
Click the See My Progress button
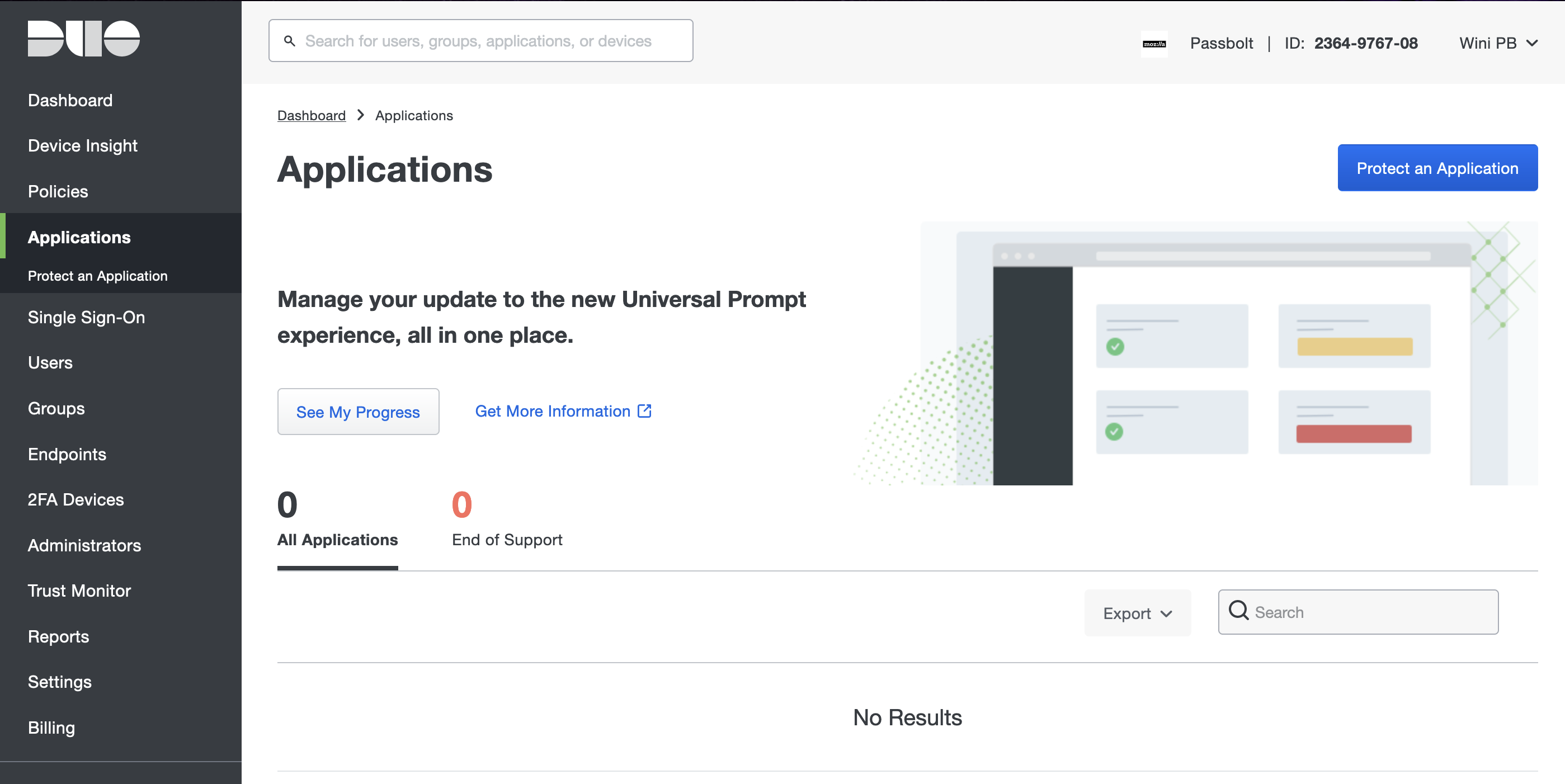[x=358, y=411]
